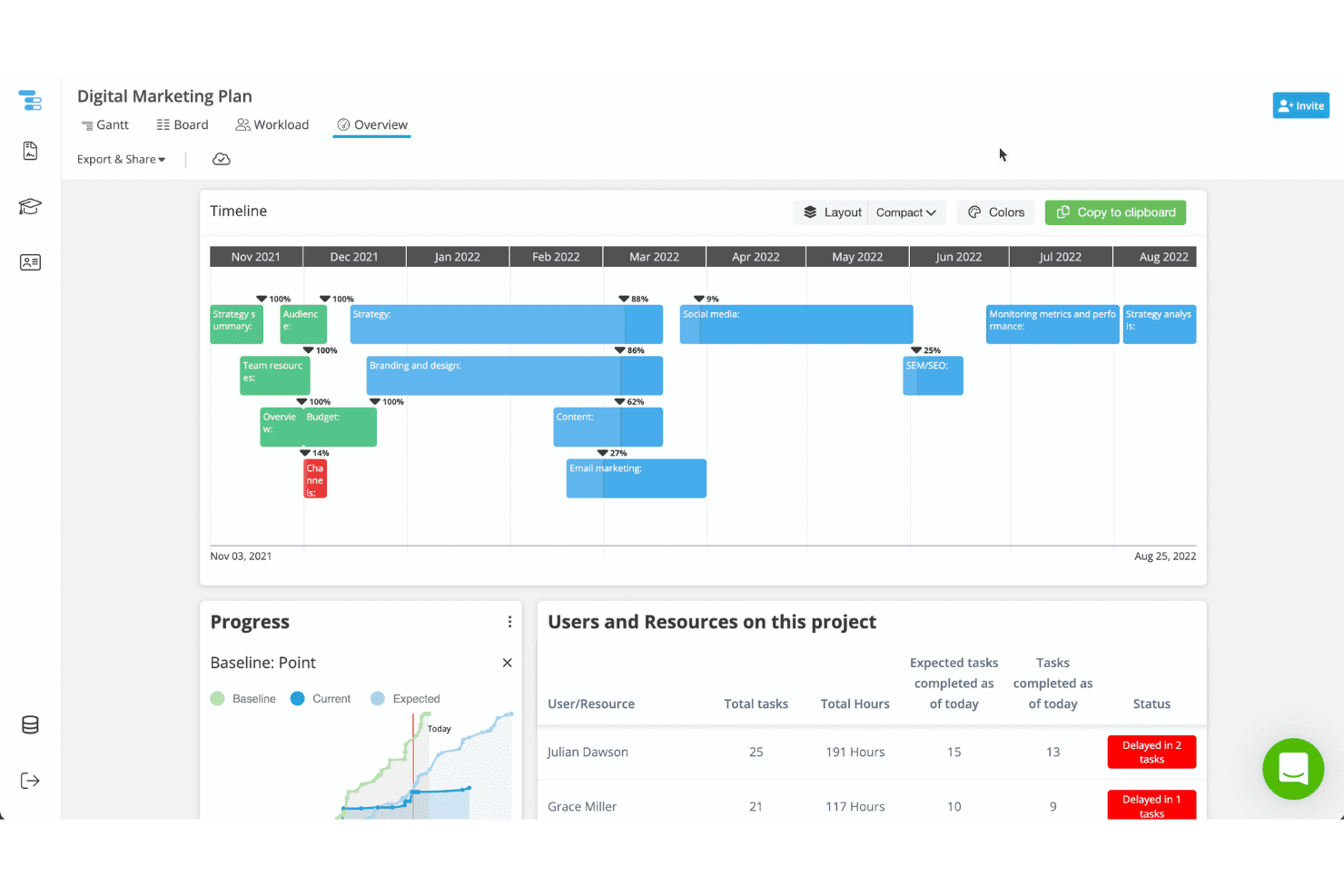
Task: Select the Strategy summary task bar
Action: pyautogui.click(x=237, y=324)
